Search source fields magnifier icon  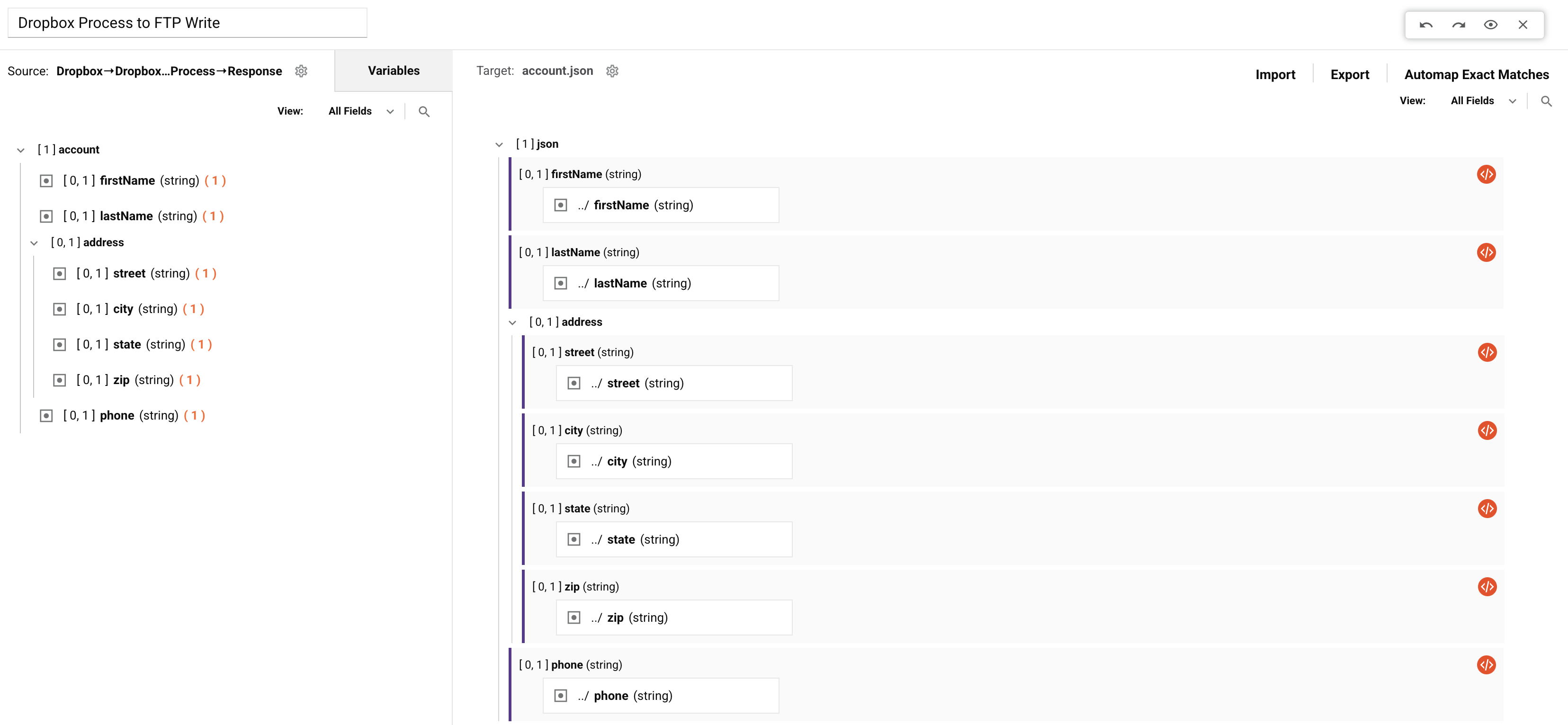tap(424, 111)
